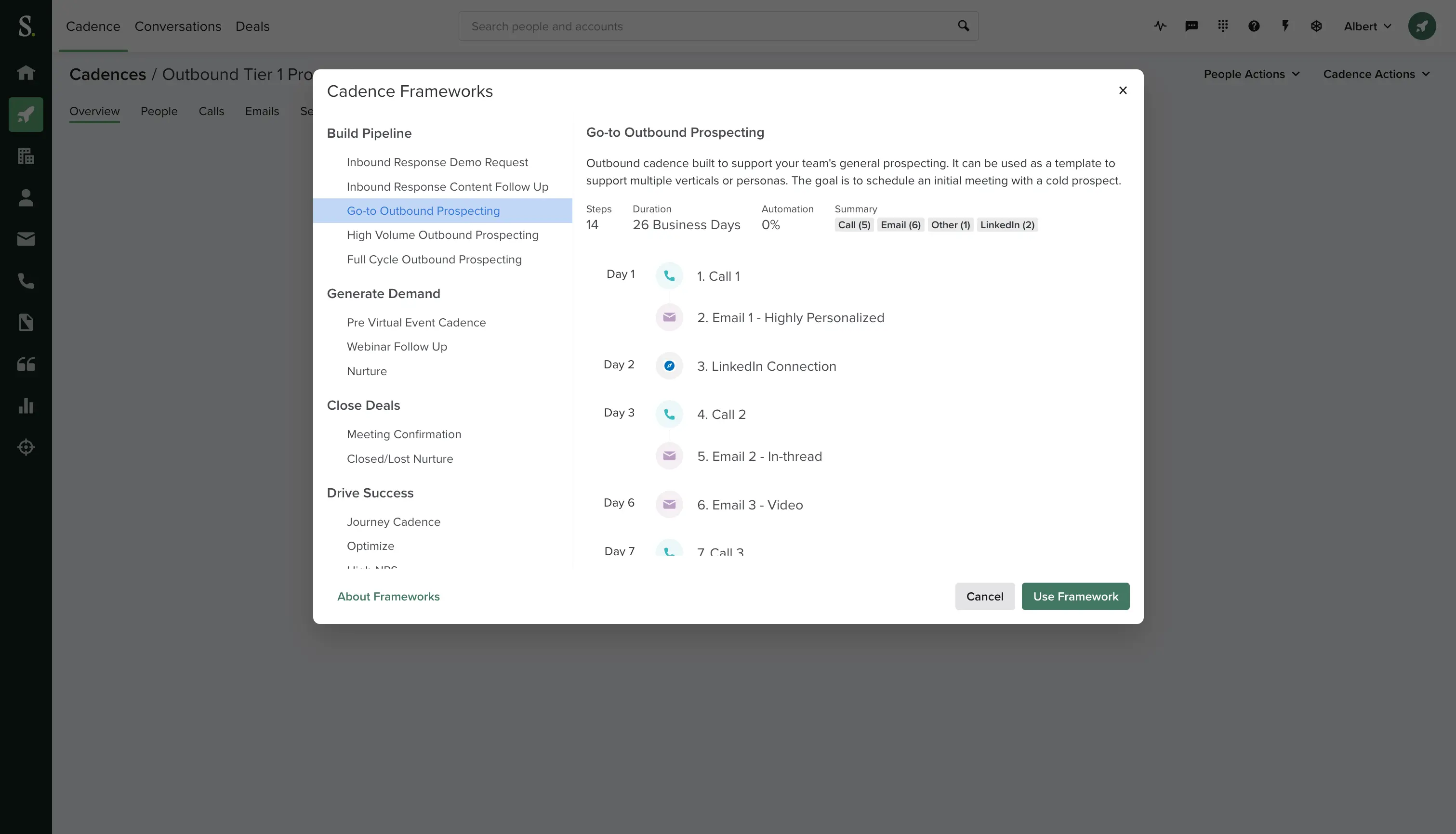Open the chat messages icon in header
Image resolution: width=1456 pixels, height=834 pixels.
tap(1191, 26)
